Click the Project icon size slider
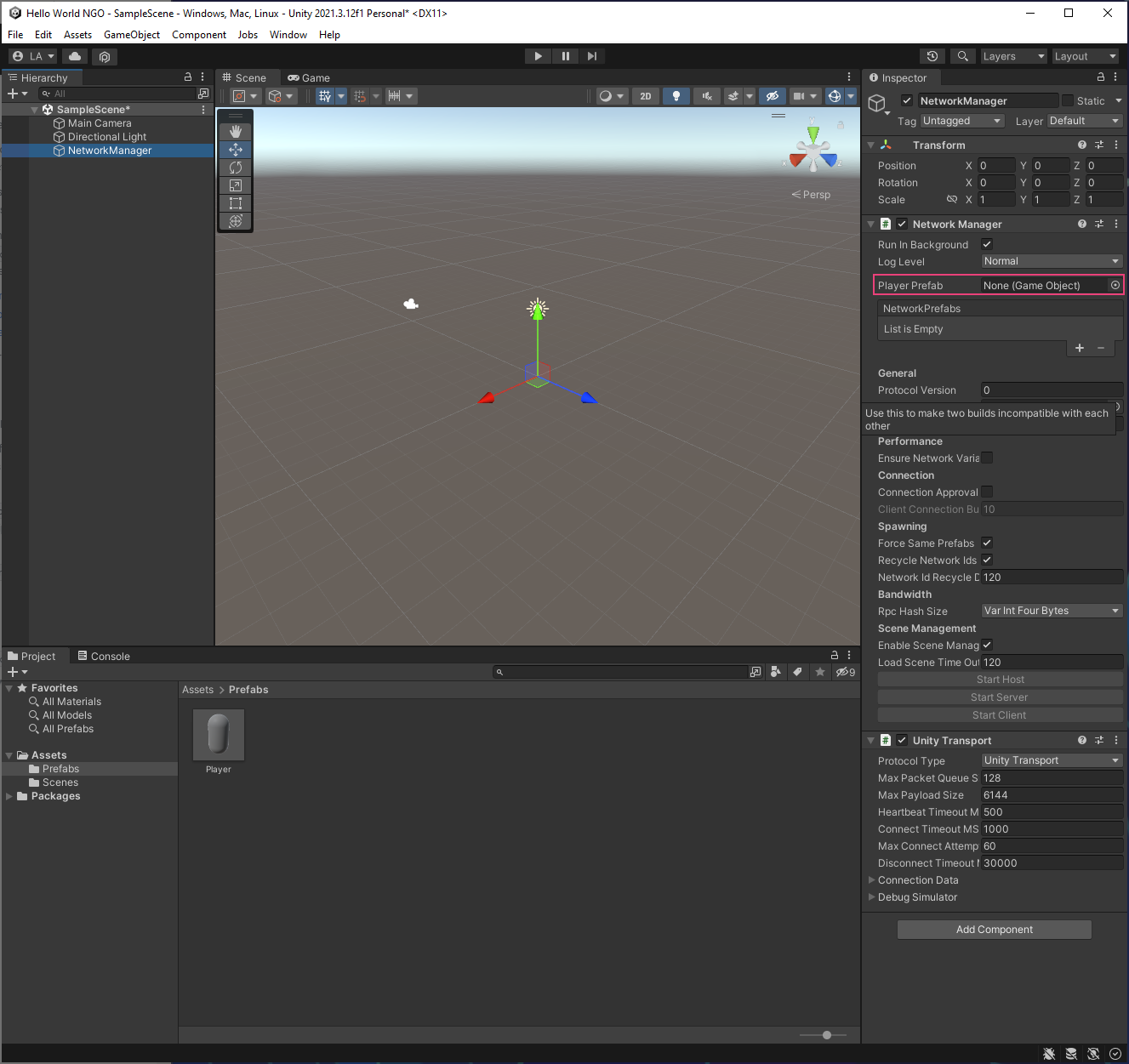Image resolution: width=1129 pixels, height=1064 pixels. (x=826, y=1035)
